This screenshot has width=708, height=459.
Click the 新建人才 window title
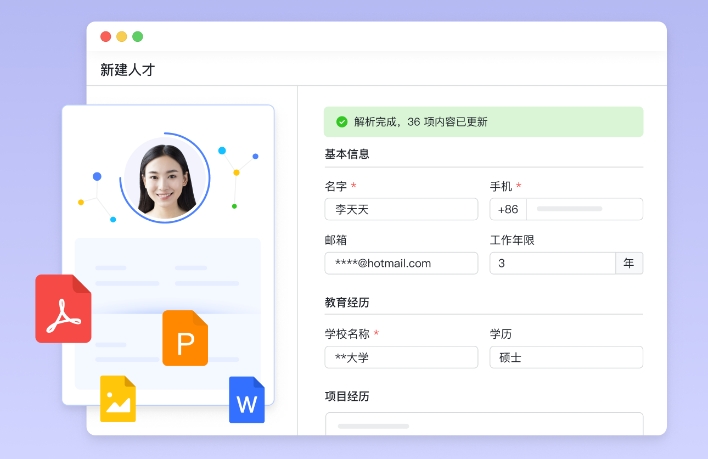pyautogui.click(x=128, y=70)
